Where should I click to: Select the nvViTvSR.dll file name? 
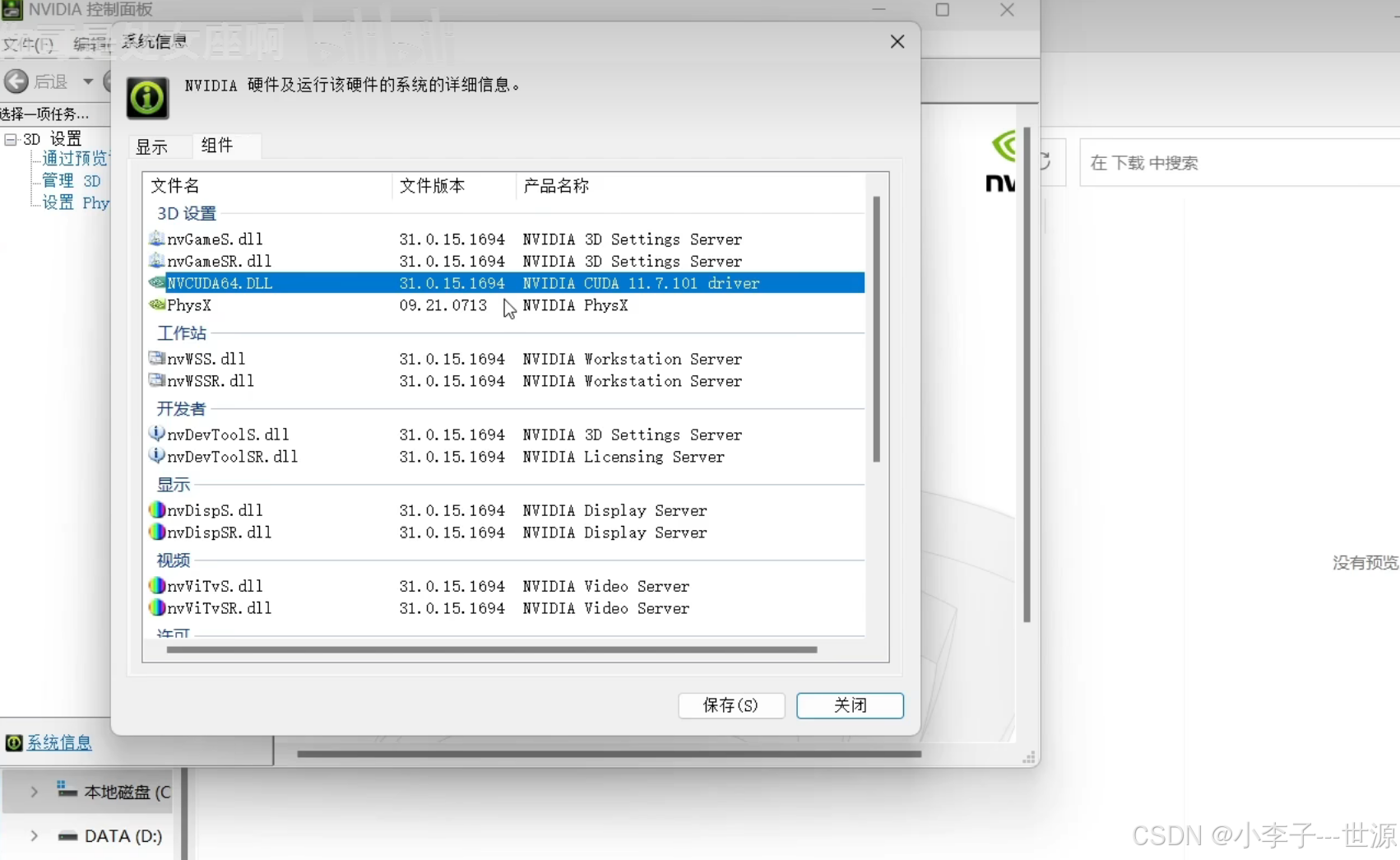(x=219, y=609)
